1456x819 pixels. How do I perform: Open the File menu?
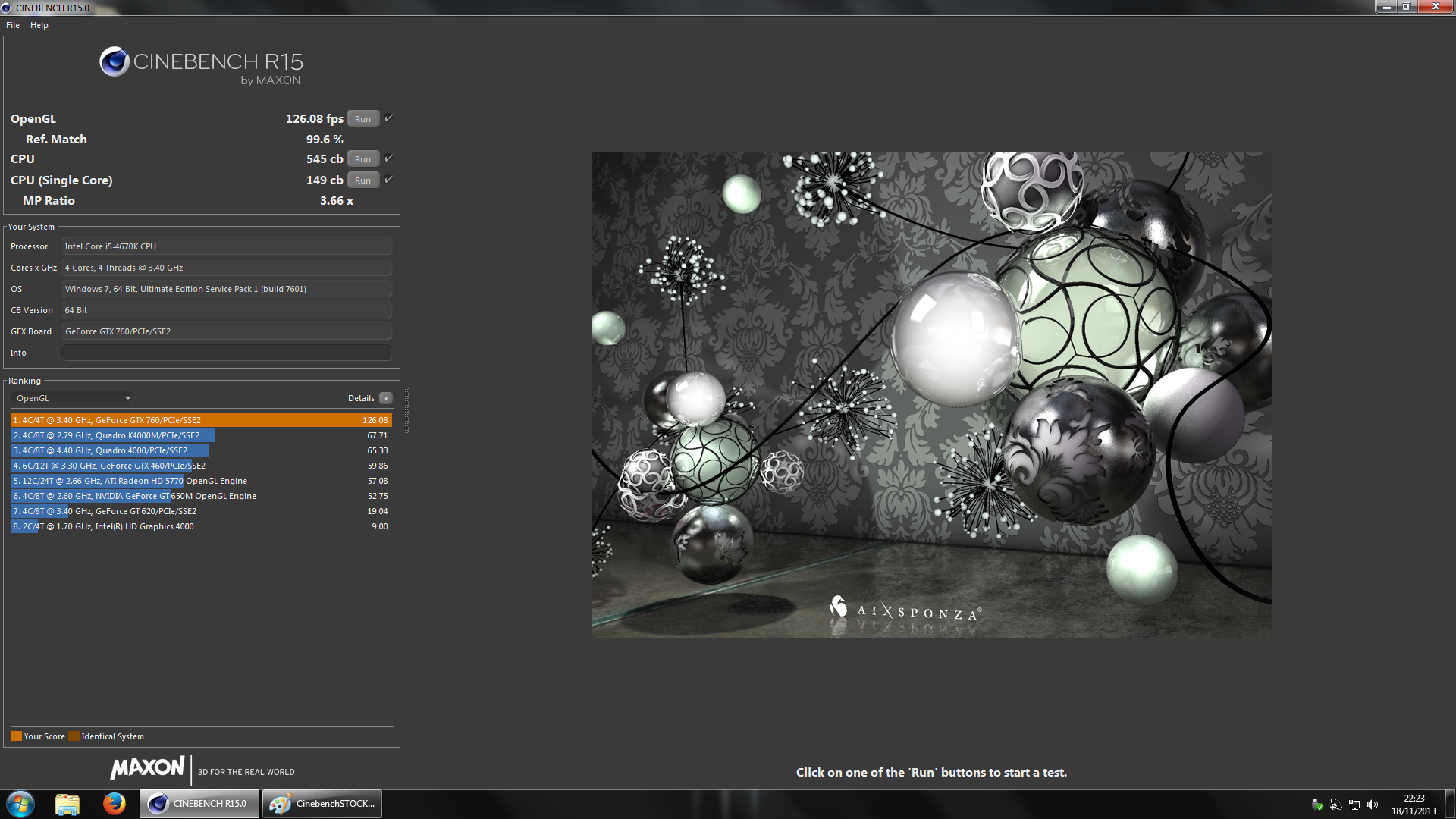click(13, 25)
